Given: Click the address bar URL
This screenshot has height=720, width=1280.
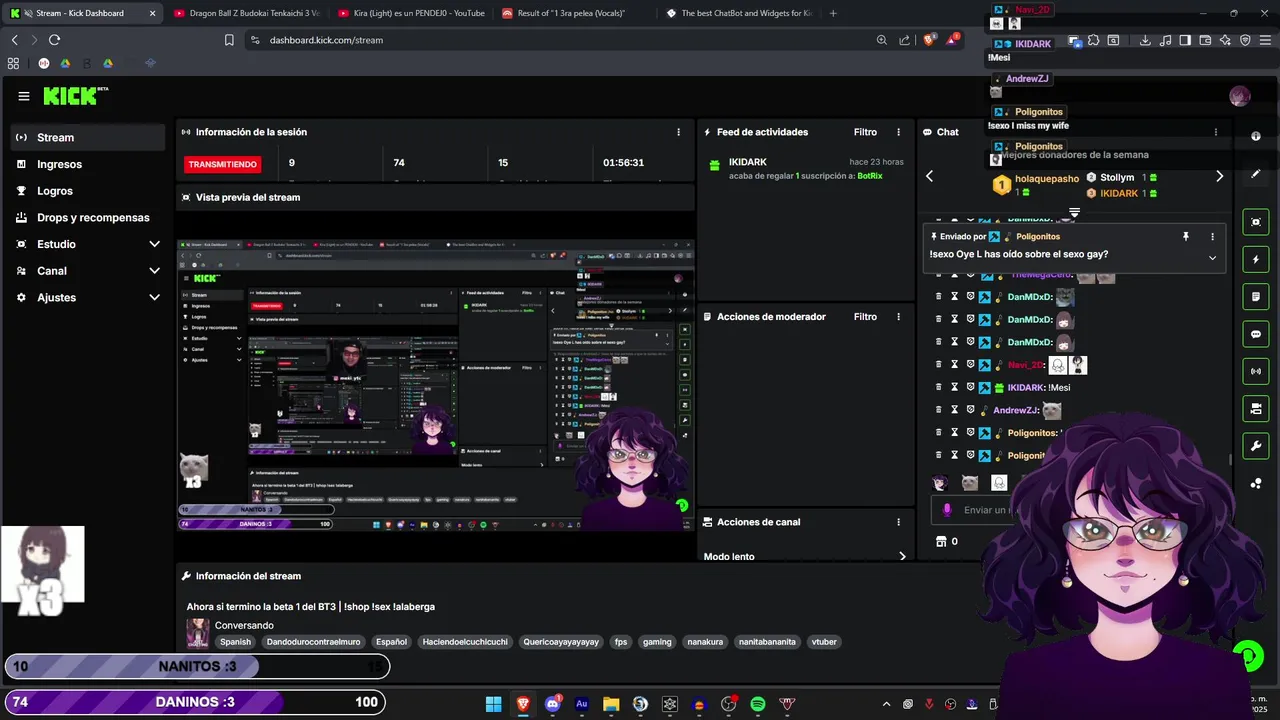Looking at the screenshot, I should [x=326, y=40].
